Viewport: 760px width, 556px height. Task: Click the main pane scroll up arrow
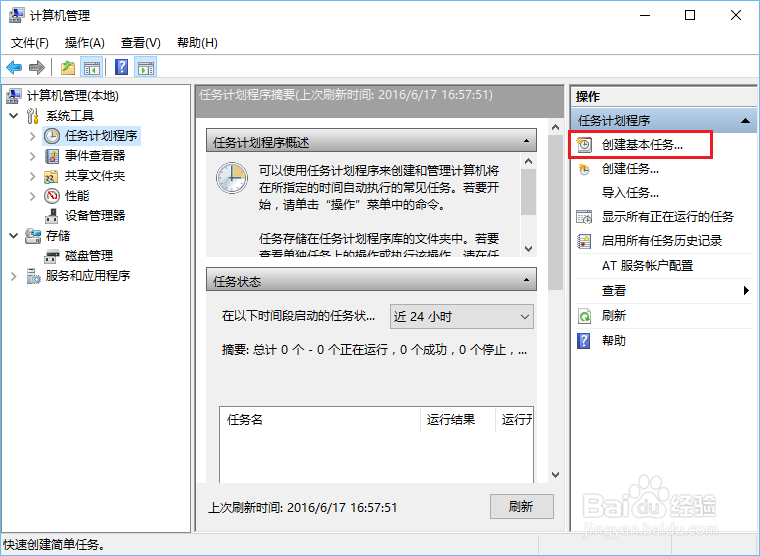tap(555, 127)
